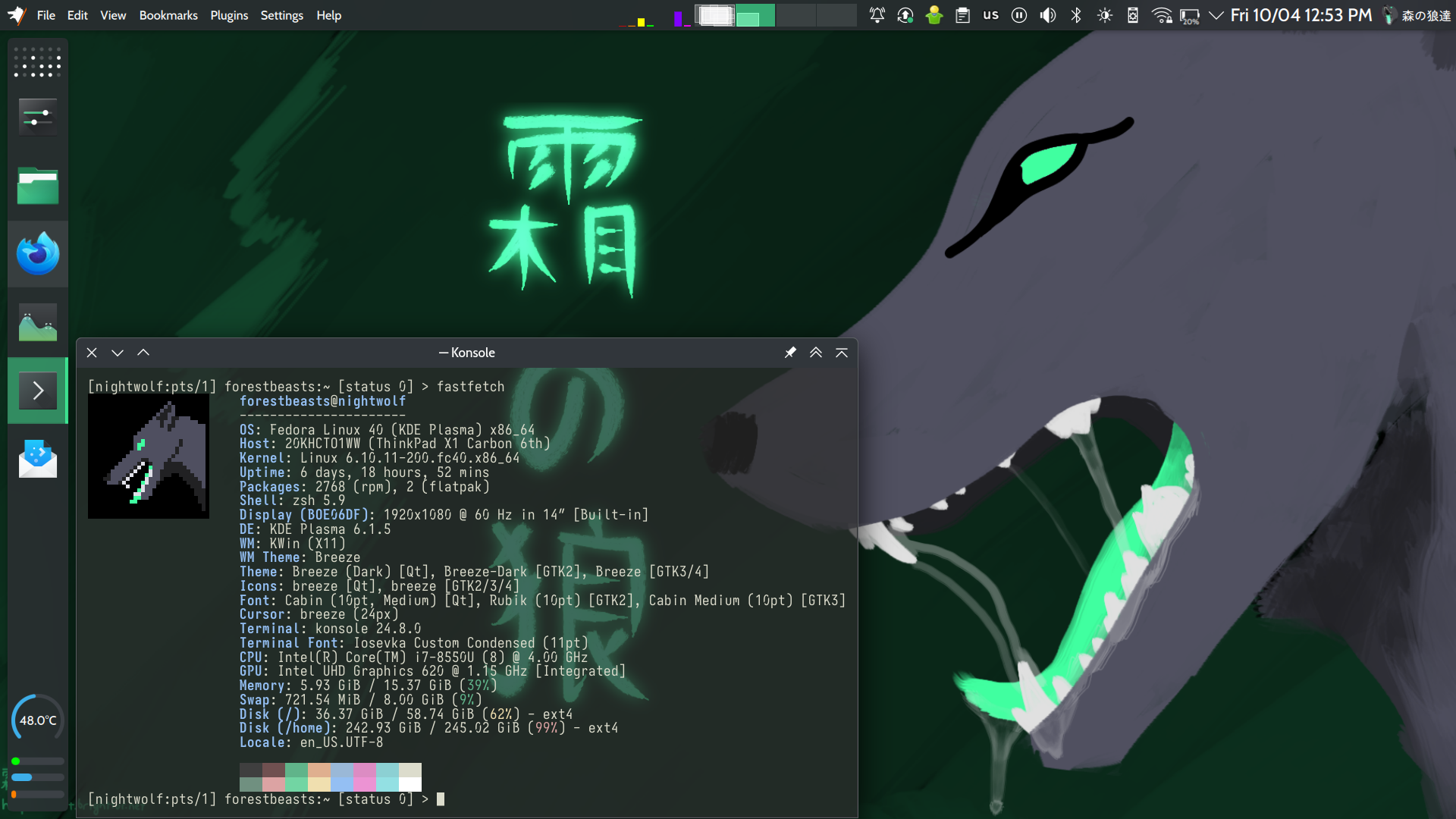Switch the 'us' keyboard layout indicator
Image resolution: width=1456 pixels, height=819 pixels.
point(990,15)
